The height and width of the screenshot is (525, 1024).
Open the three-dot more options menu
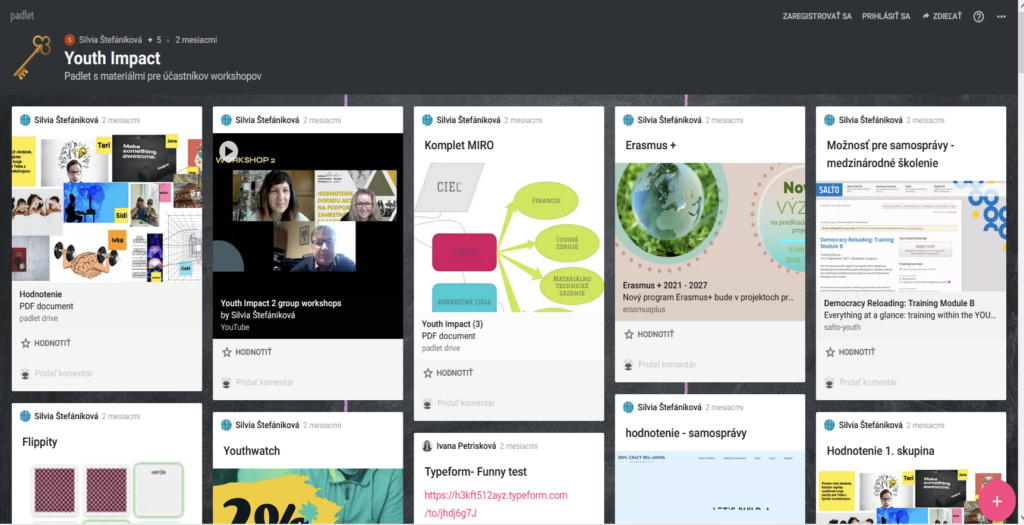[1001, 17]
